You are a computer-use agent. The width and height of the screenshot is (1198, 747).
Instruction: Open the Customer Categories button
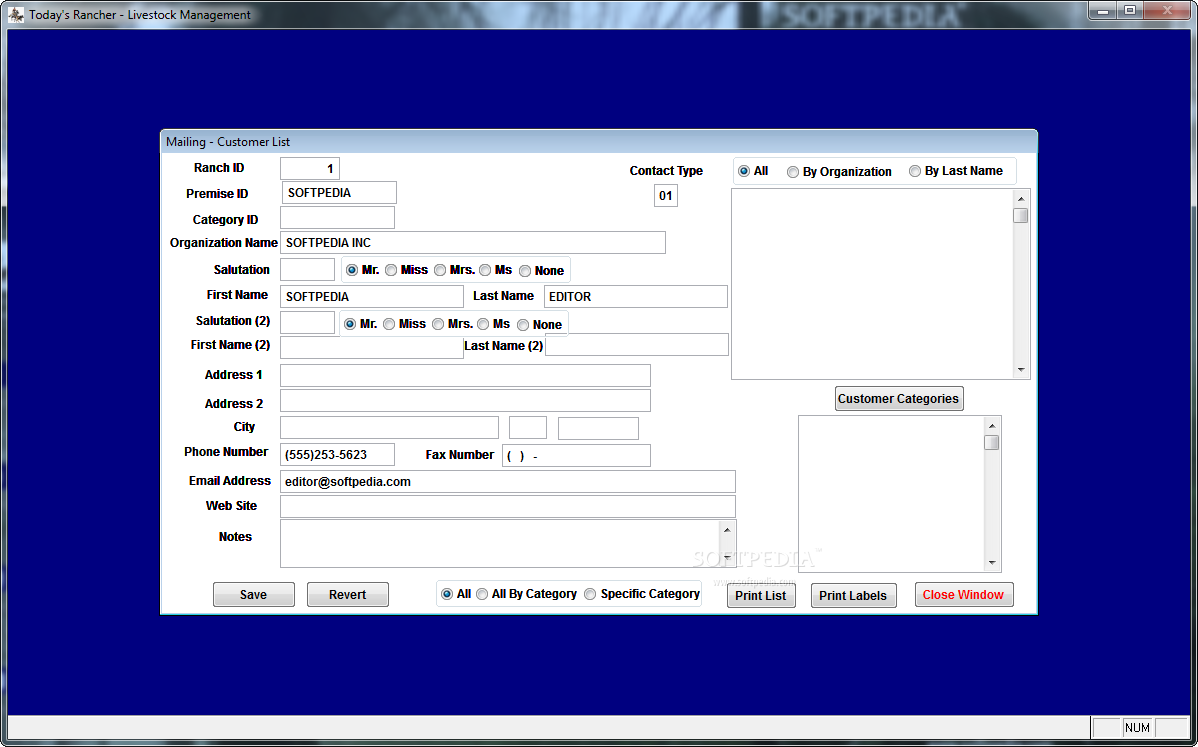click(898, 399)
